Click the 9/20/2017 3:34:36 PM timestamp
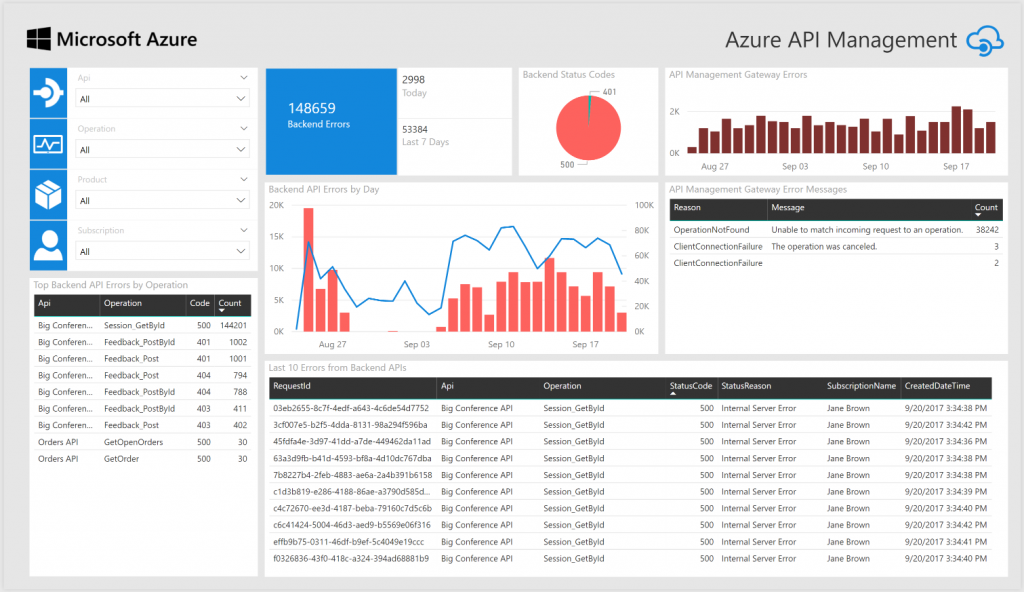1024x592 pixels. click(x=946, y=442)
